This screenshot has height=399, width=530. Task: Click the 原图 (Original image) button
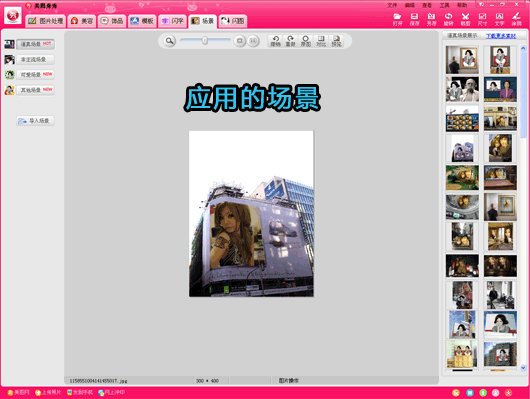coord(306,41)
